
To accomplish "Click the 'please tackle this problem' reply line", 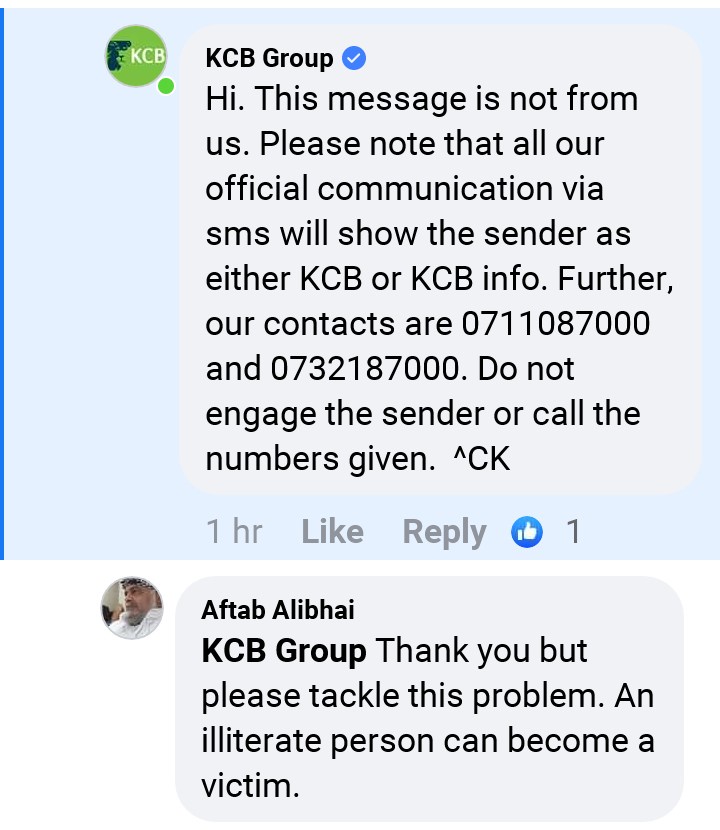I will 403,696.
